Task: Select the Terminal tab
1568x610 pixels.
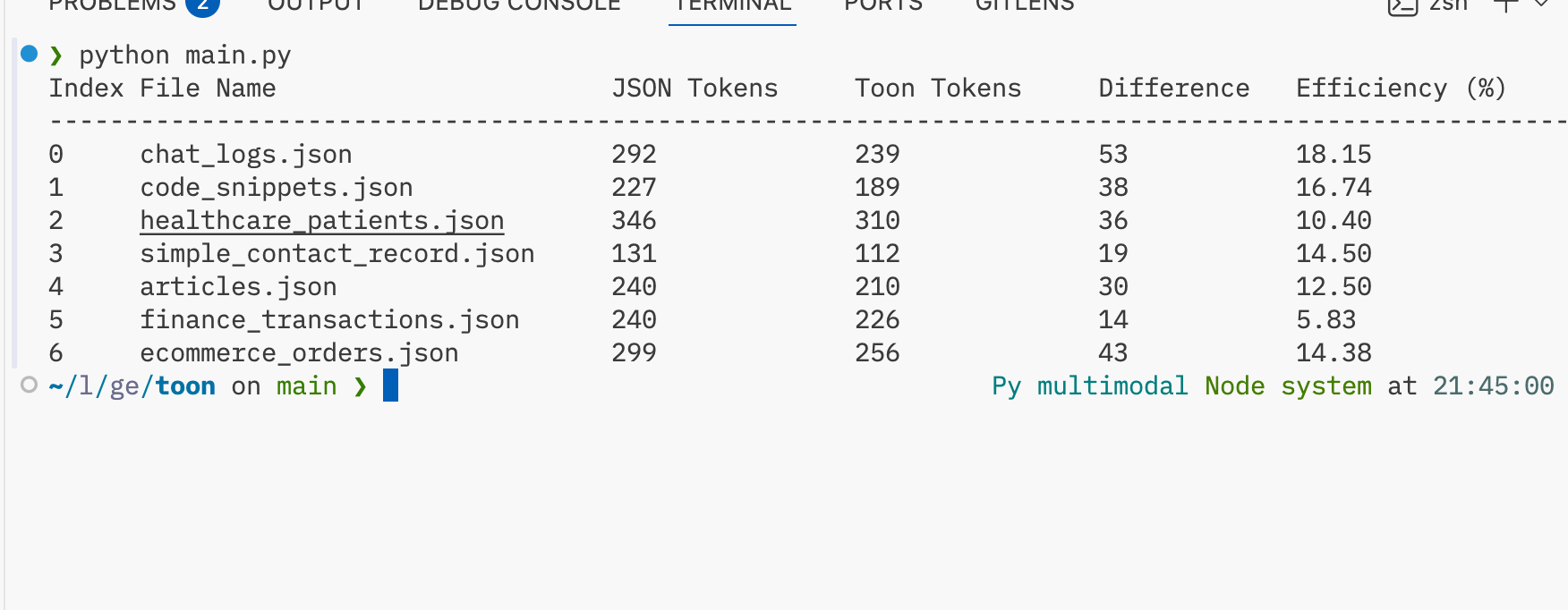Action: (x=732, y=4)
